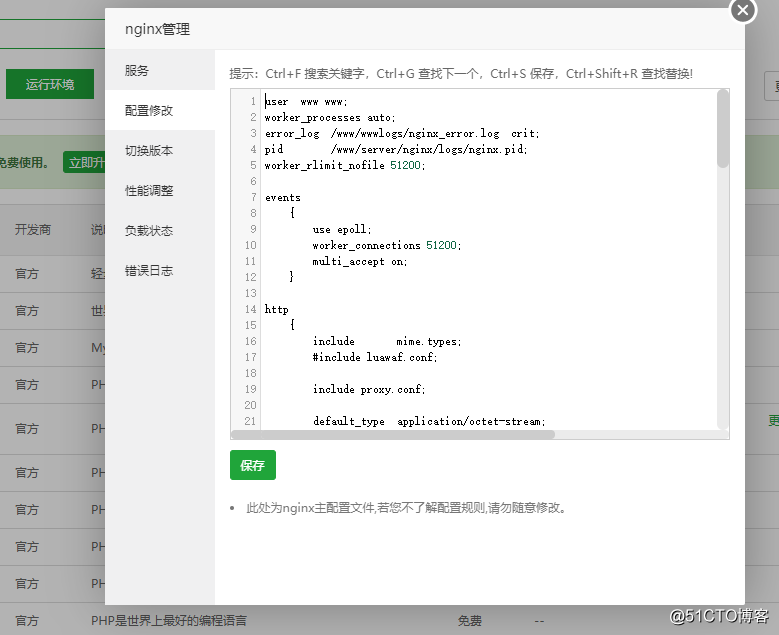Click the nginx管理 dialog title
The width and height of the screenshot is (779, 635).
(157, 29)
